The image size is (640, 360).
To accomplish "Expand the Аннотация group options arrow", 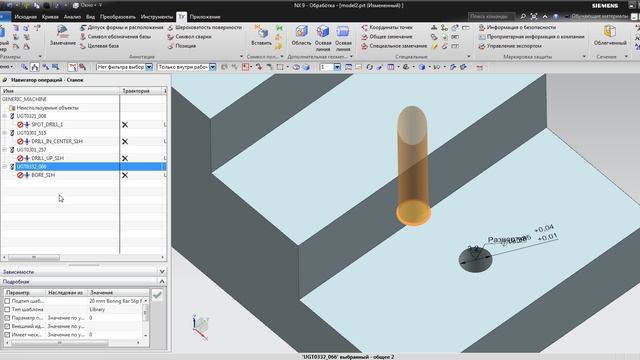I will click(x=241, y=57).
